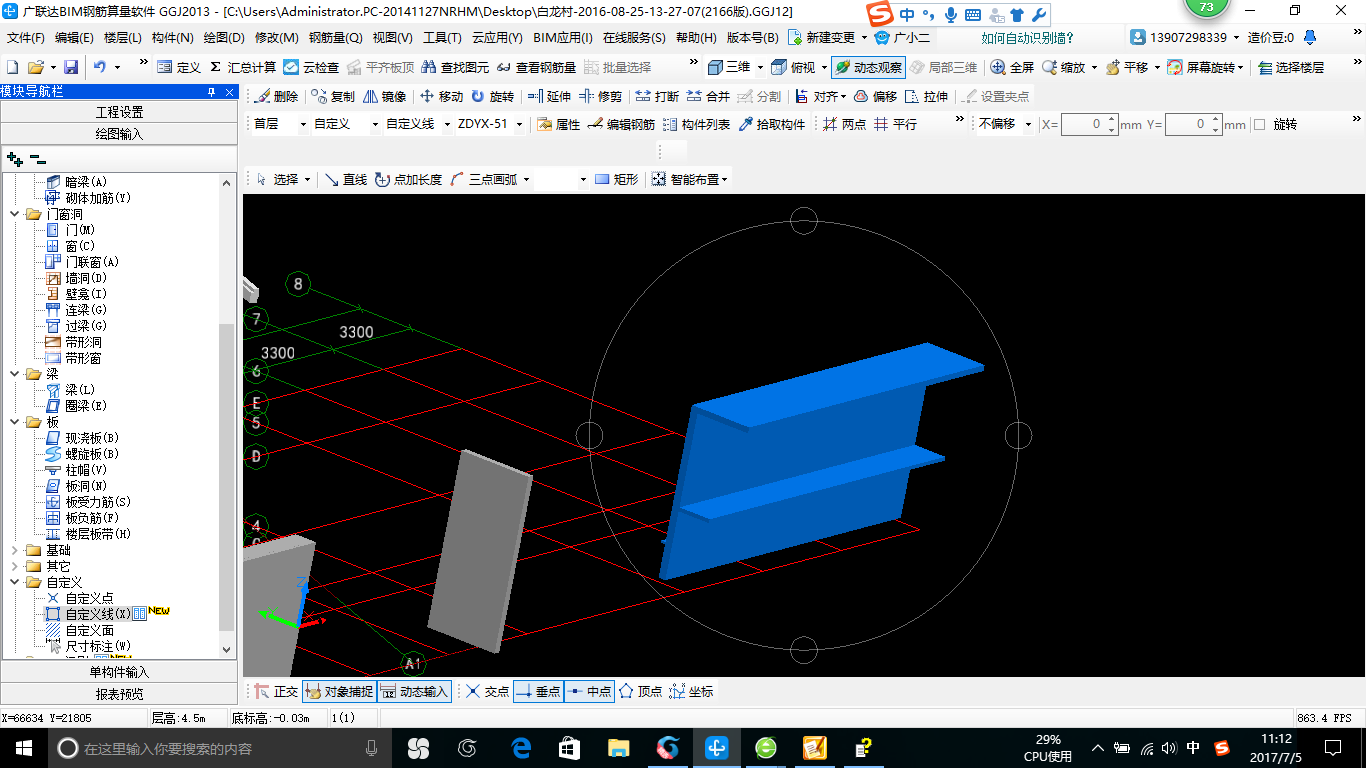Open 查看钢筋量 rebar quantity viewer

[x=536, y=67]
